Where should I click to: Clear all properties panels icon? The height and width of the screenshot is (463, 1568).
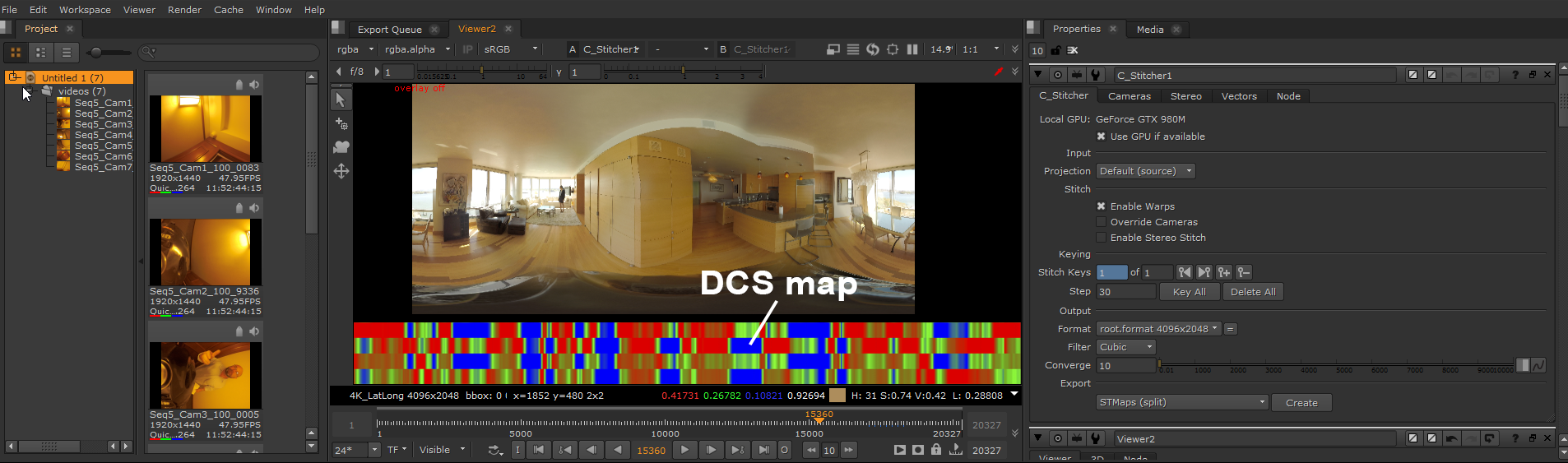1073,50
